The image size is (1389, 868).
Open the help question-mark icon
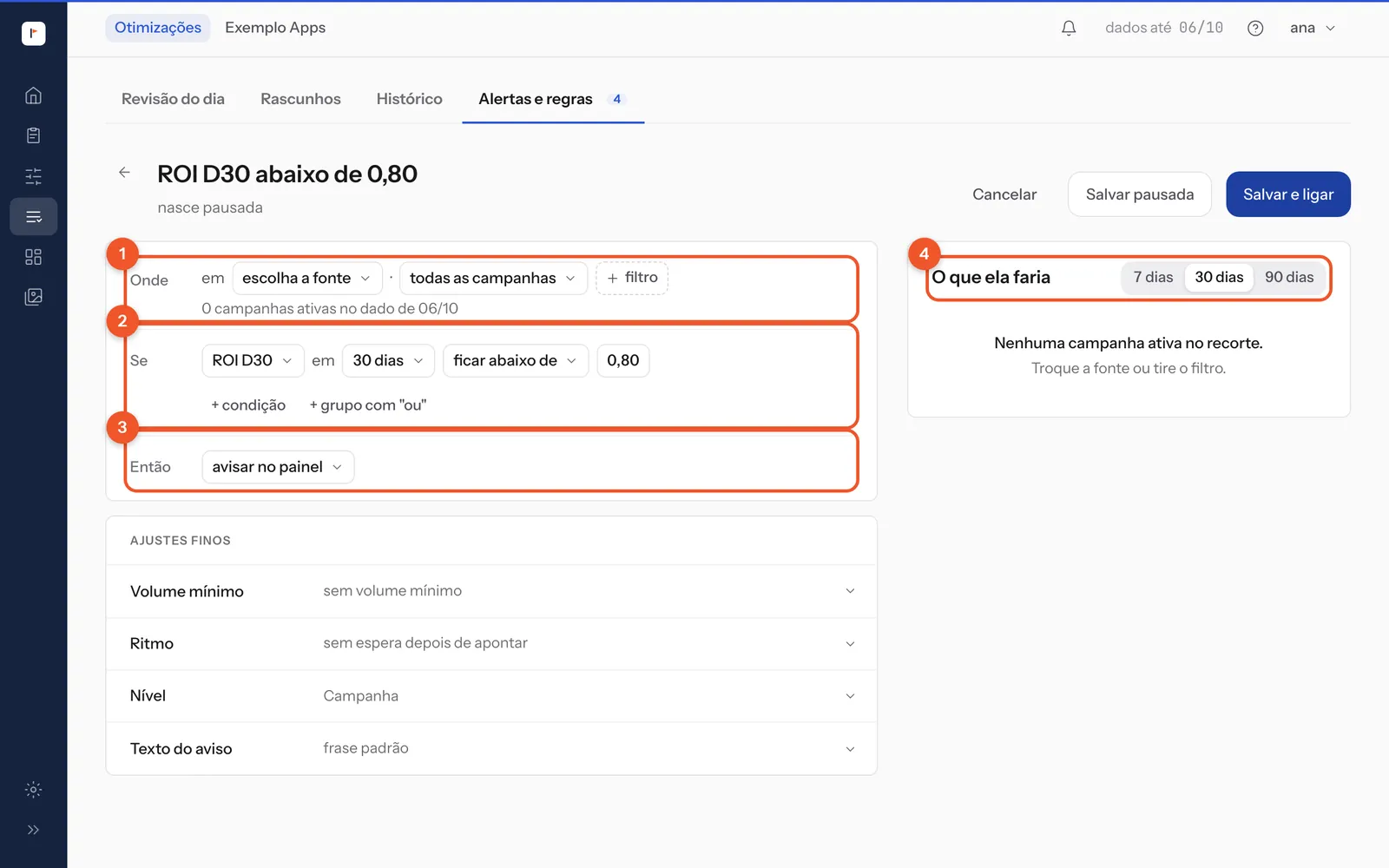[1255, 28]
